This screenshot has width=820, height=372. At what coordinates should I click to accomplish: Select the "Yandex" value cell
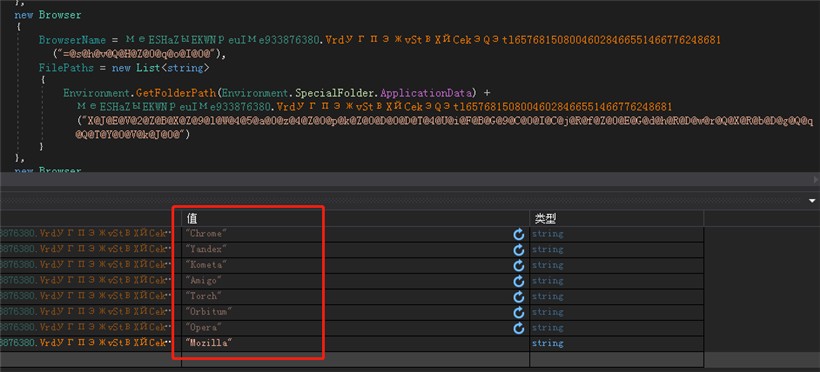[355, 250]
